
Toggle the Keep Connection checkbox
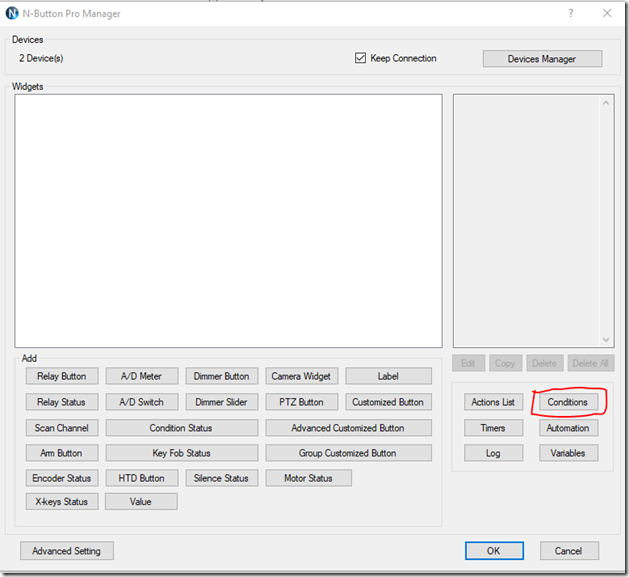[x=360, y=58]
